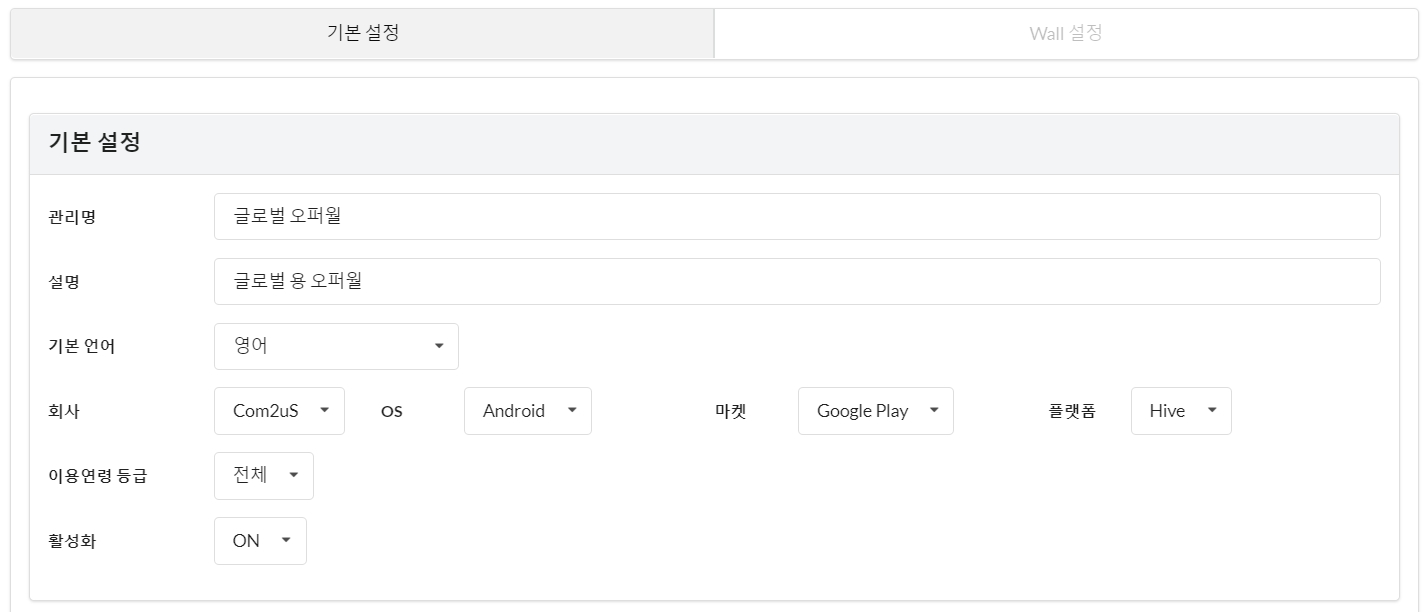Open the 기본 언어 dropdown showing 영어

(x=336, y=346)
